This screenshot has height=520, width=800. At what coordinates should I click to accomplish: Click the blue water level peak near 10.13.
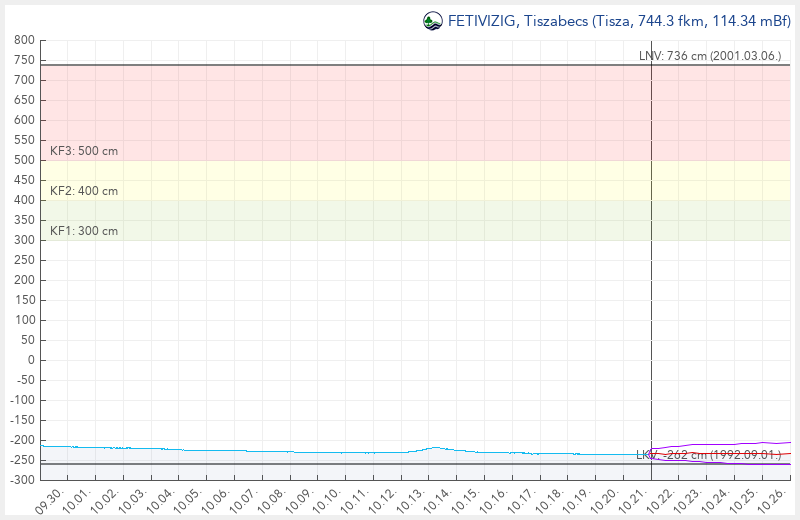point(435,447)
